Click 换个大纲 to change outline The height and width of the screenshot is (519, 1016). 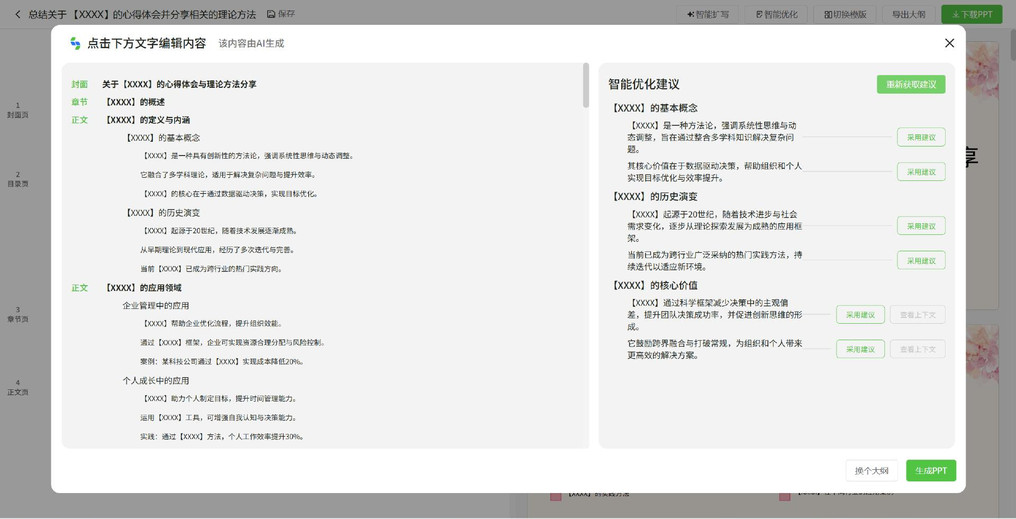pyautogui.click(x=871, y=471)
